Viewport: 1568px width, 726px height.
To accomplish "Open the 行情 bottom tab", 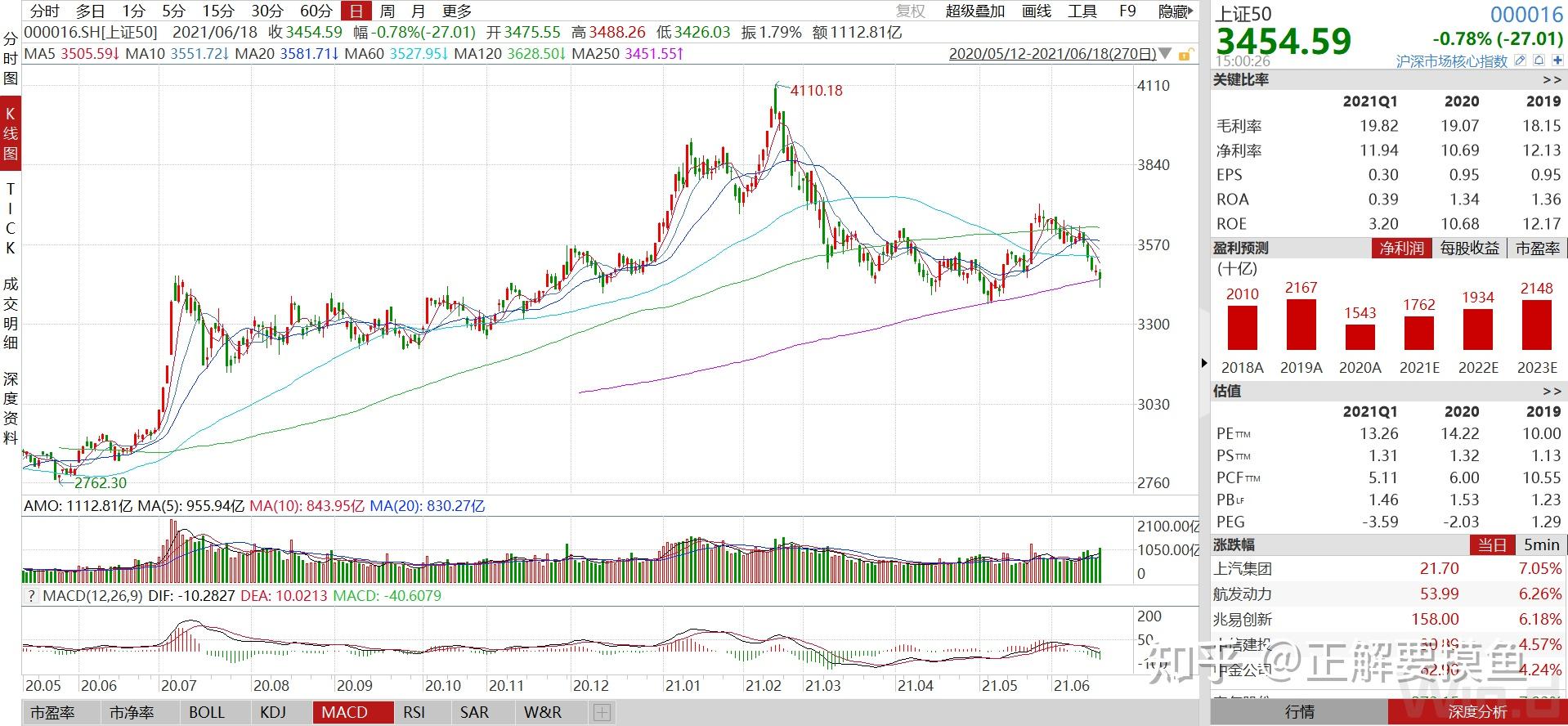I will (1300, 712).
